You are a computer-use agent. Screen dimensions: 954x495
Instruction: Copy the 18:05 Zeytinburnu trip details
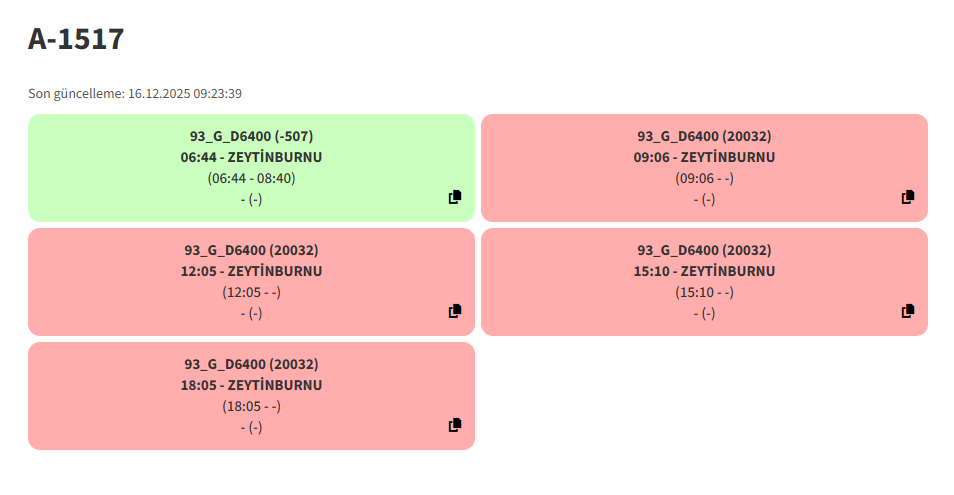tap(455, 425)
